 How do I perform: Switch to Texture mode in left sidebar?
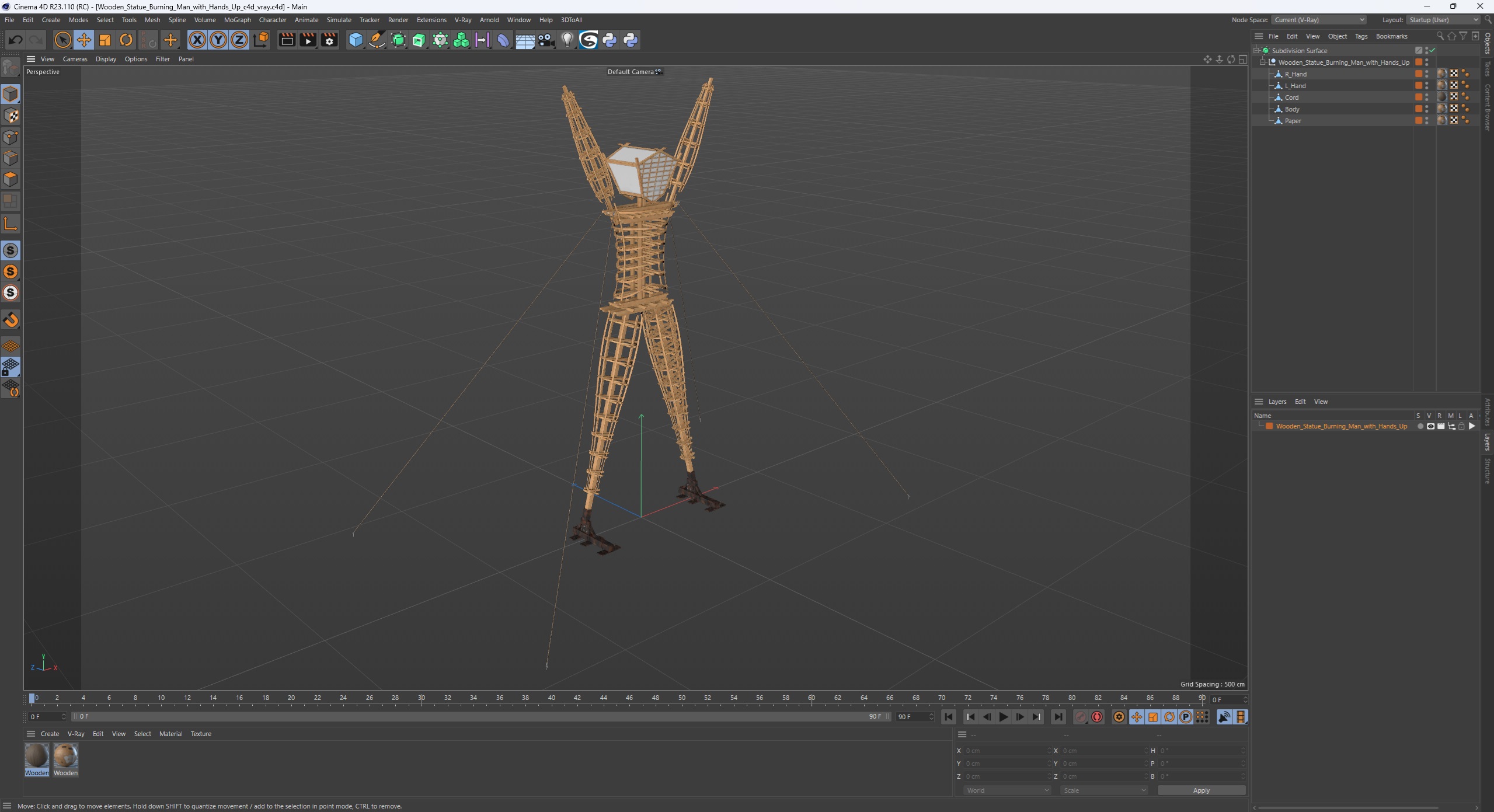[x=11, y=116]
